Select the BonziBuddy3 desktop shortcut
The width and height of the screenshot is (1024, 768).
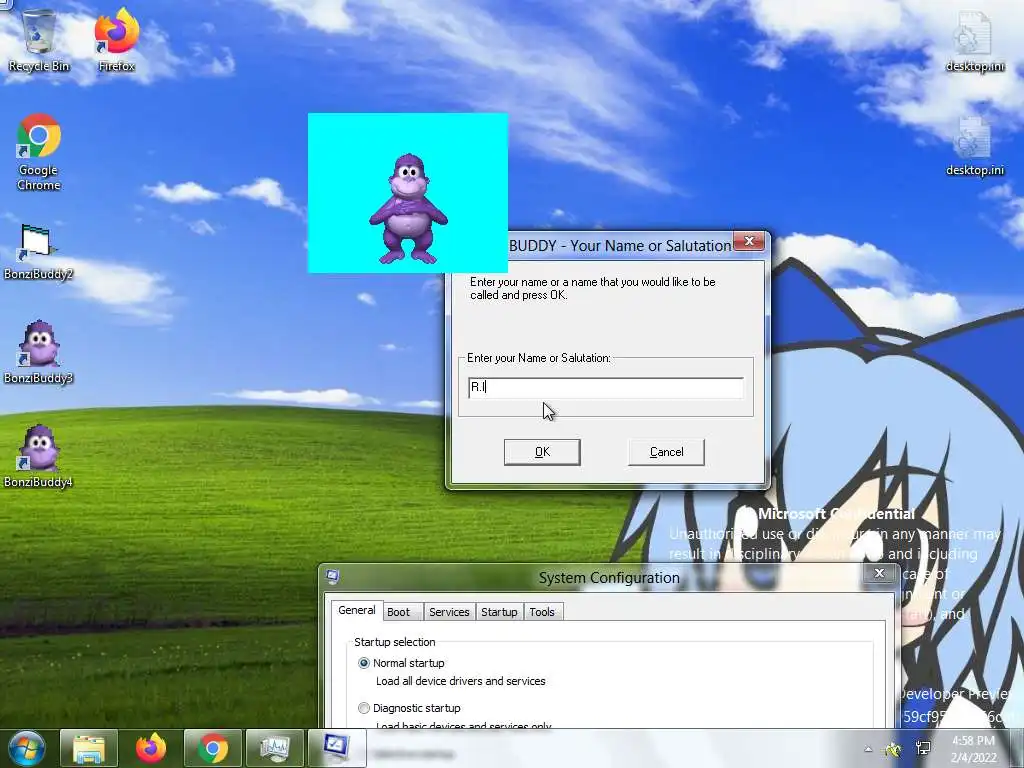click(x=38, y=353)
